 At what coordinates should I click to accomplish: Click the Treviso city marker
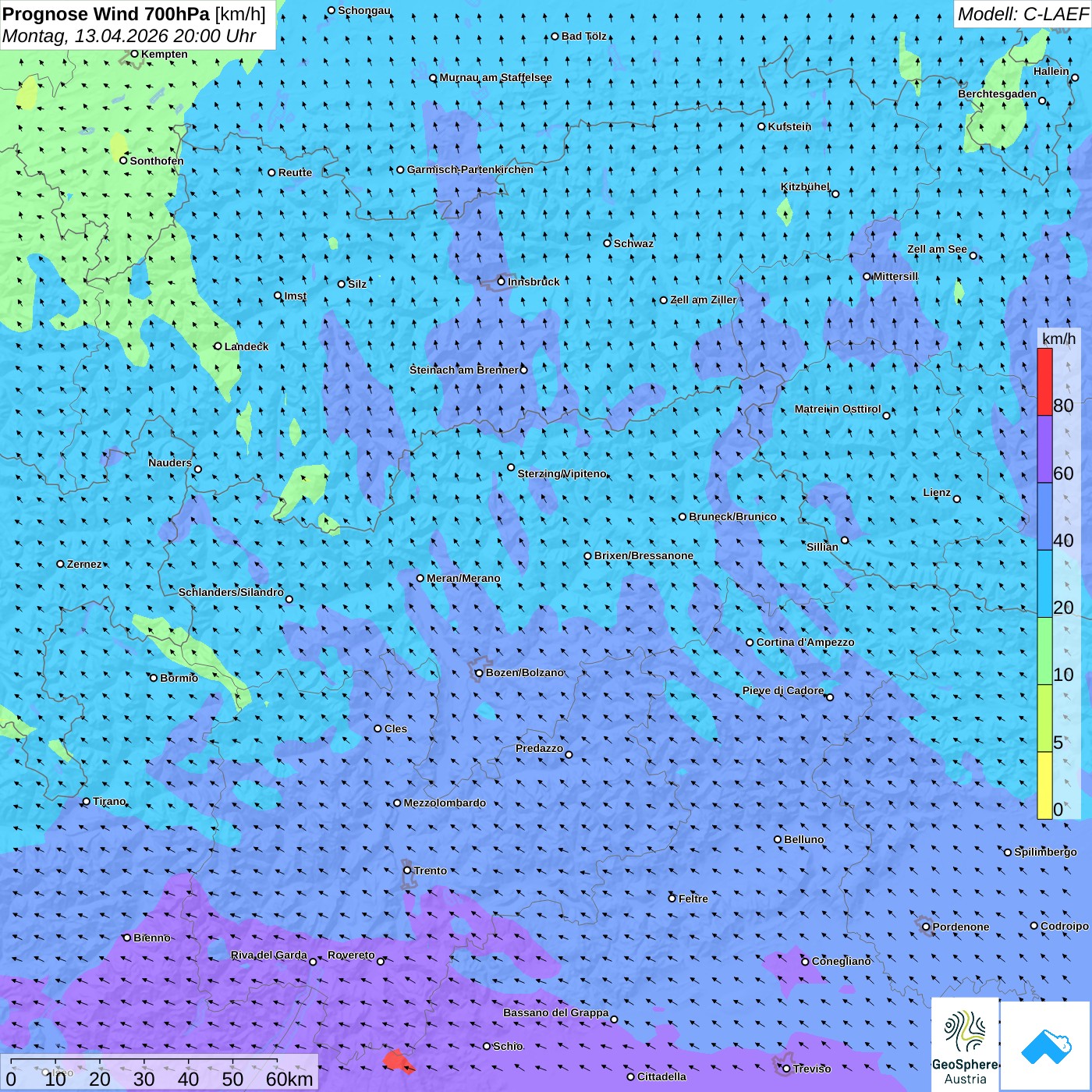pos(786,1069)
